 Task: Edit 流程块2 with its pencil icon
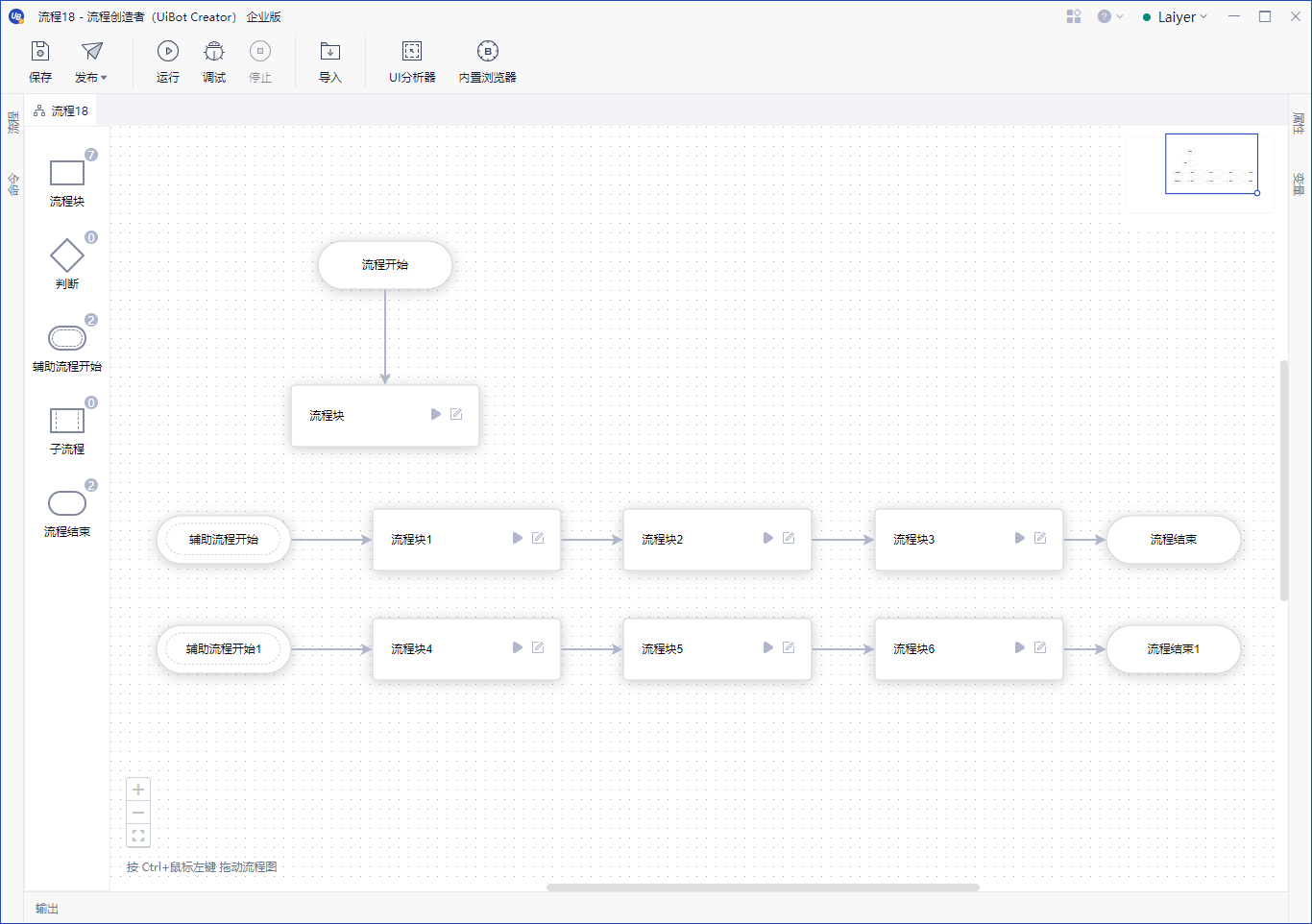(789, 538)
